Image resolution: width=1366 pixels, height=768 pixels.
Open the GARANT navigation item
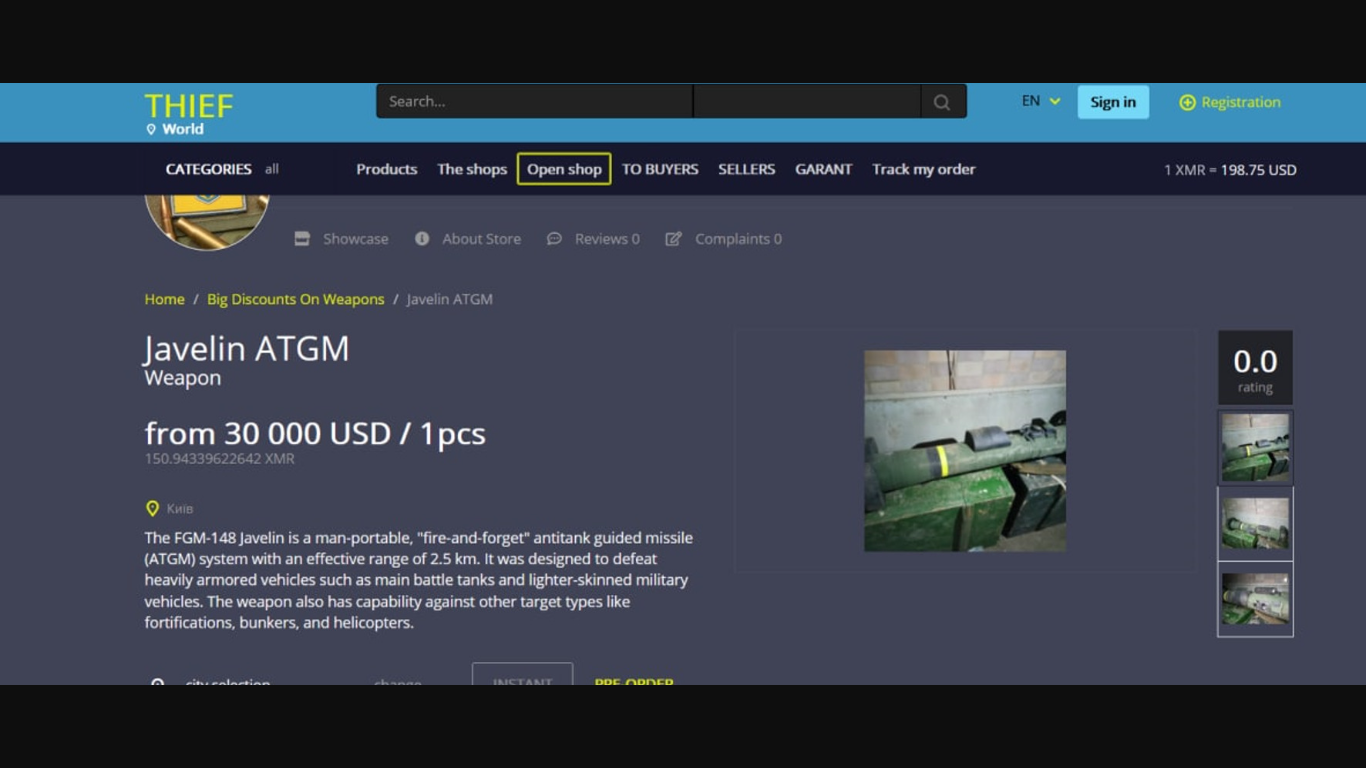[824, 169]
